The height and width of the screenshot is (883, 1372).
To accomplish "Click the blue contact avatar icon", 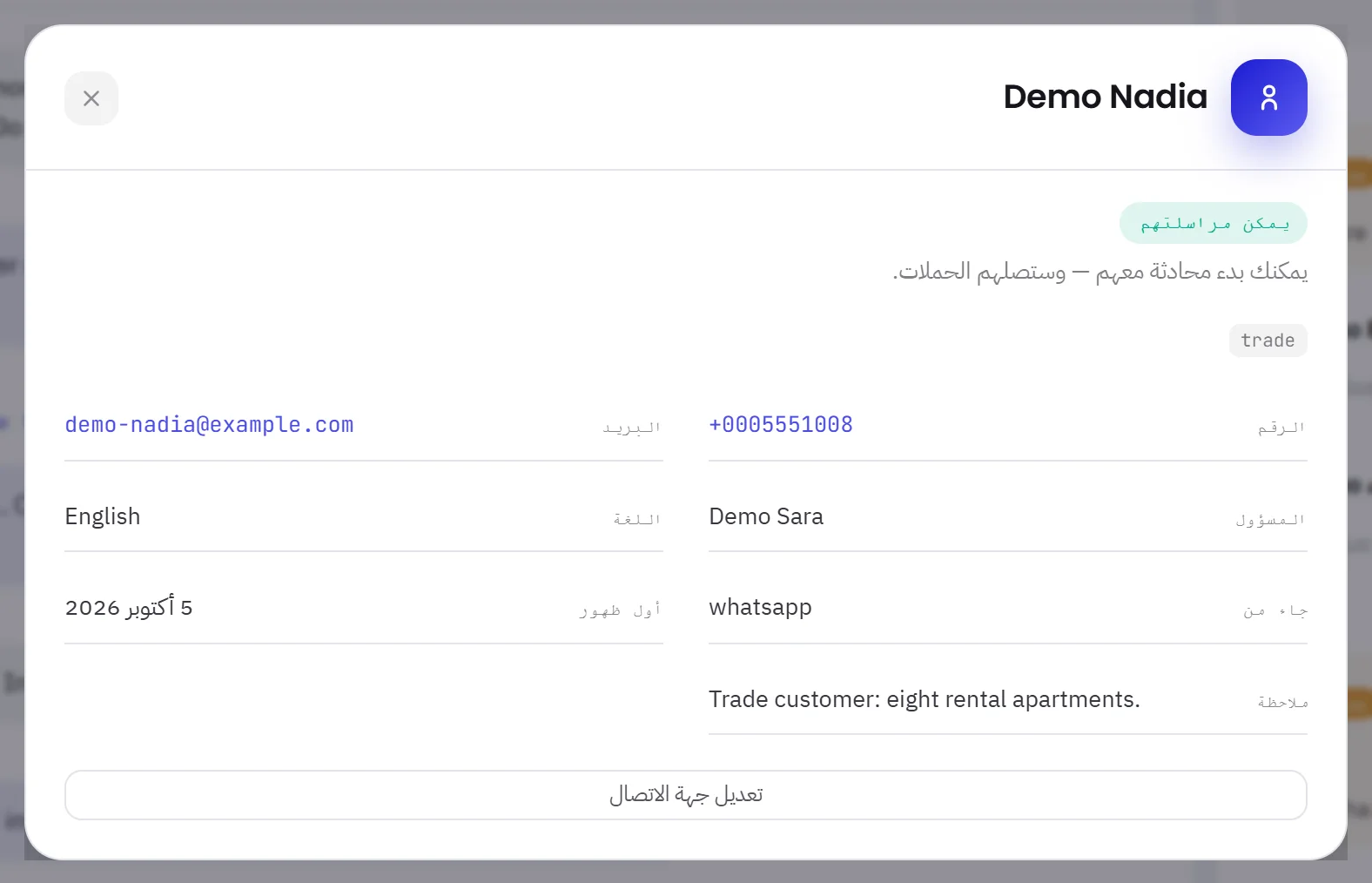I will coord(1268,98).
